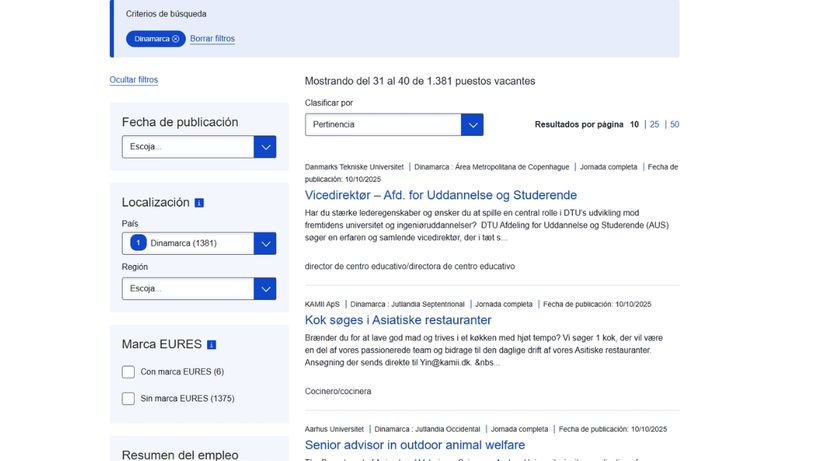Show 10 results per page
This screenshot has width=820, height=461.
tap(634, 125)
